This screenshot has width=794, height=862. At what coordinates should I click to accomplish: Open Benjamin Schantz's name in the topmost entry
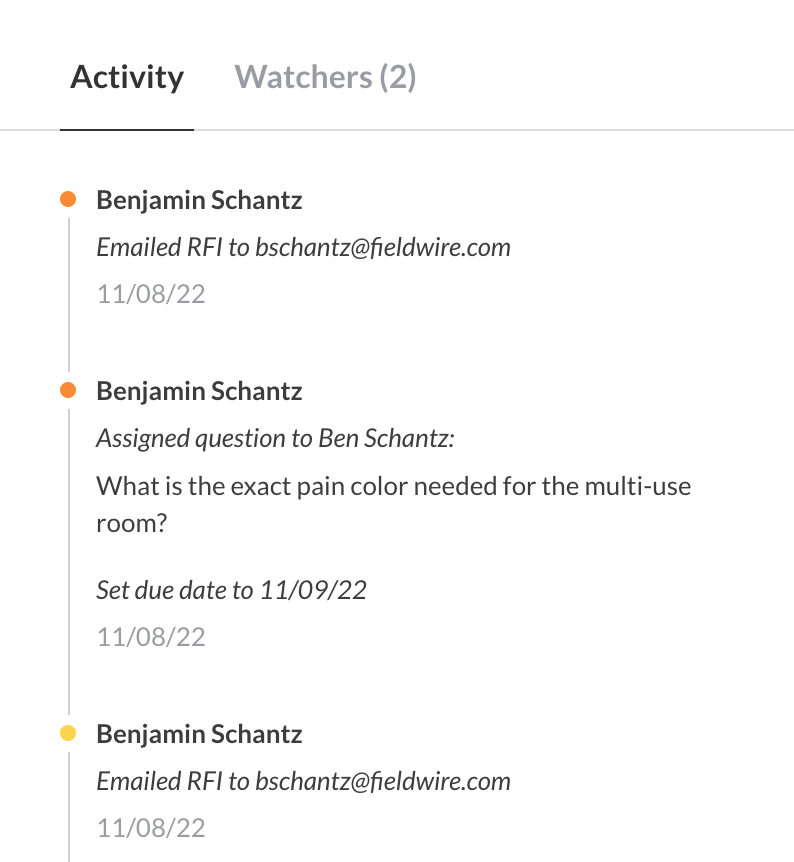point(199,200)
